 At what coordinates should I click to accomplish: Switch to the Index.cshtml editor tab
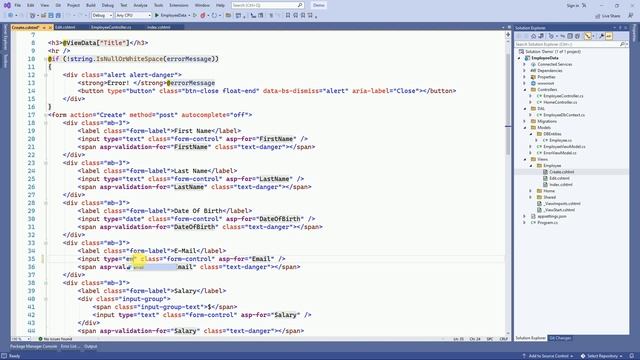pos(159,27)
